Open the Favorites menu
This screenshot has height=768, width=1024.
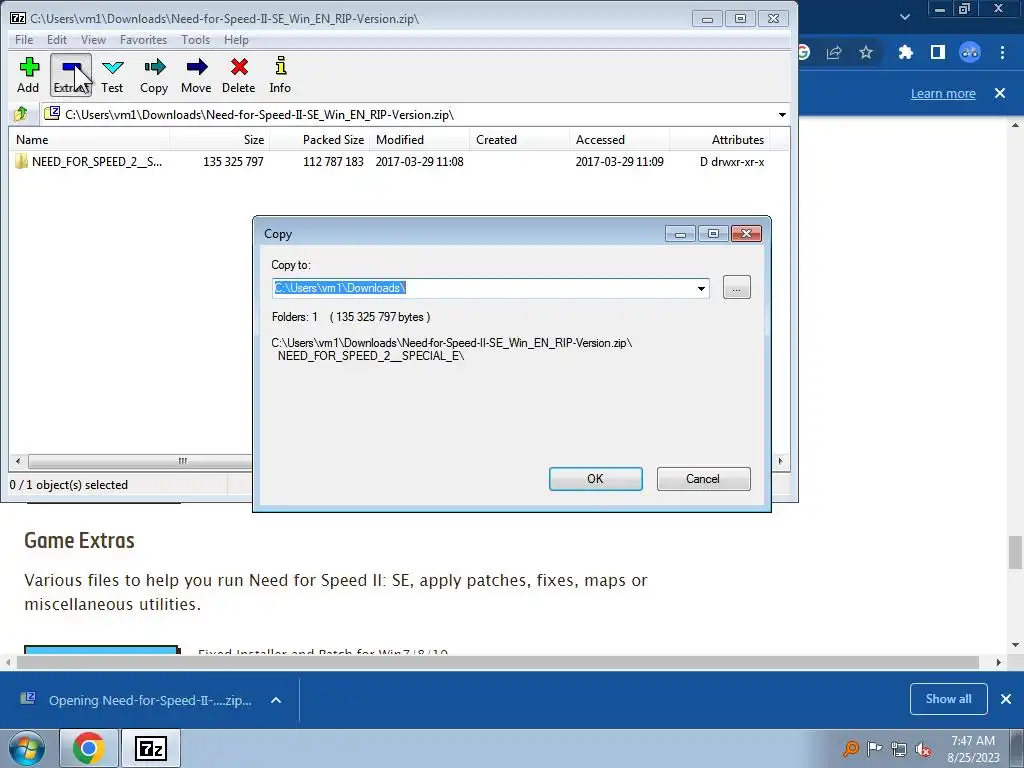click(144, 40)
